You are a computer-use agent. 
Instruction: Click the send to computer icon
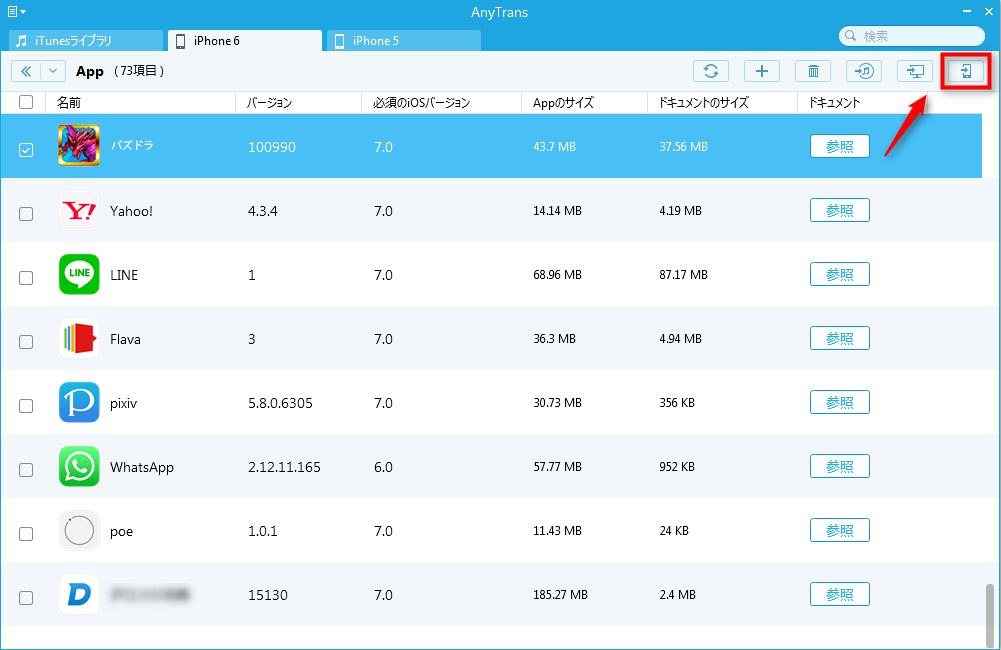(x=915, y=71)
